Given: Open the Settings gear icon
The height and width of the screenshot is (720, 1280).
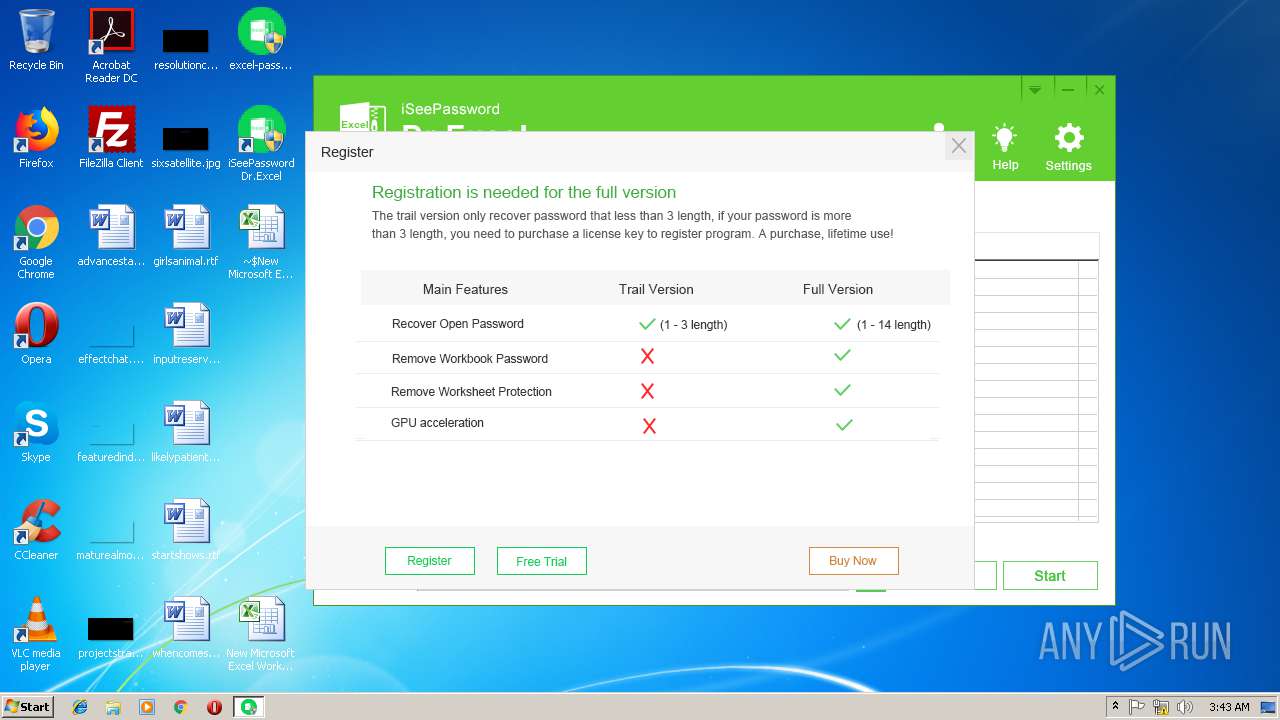Looking at the screenshot, I should (x=1068, y=148).
